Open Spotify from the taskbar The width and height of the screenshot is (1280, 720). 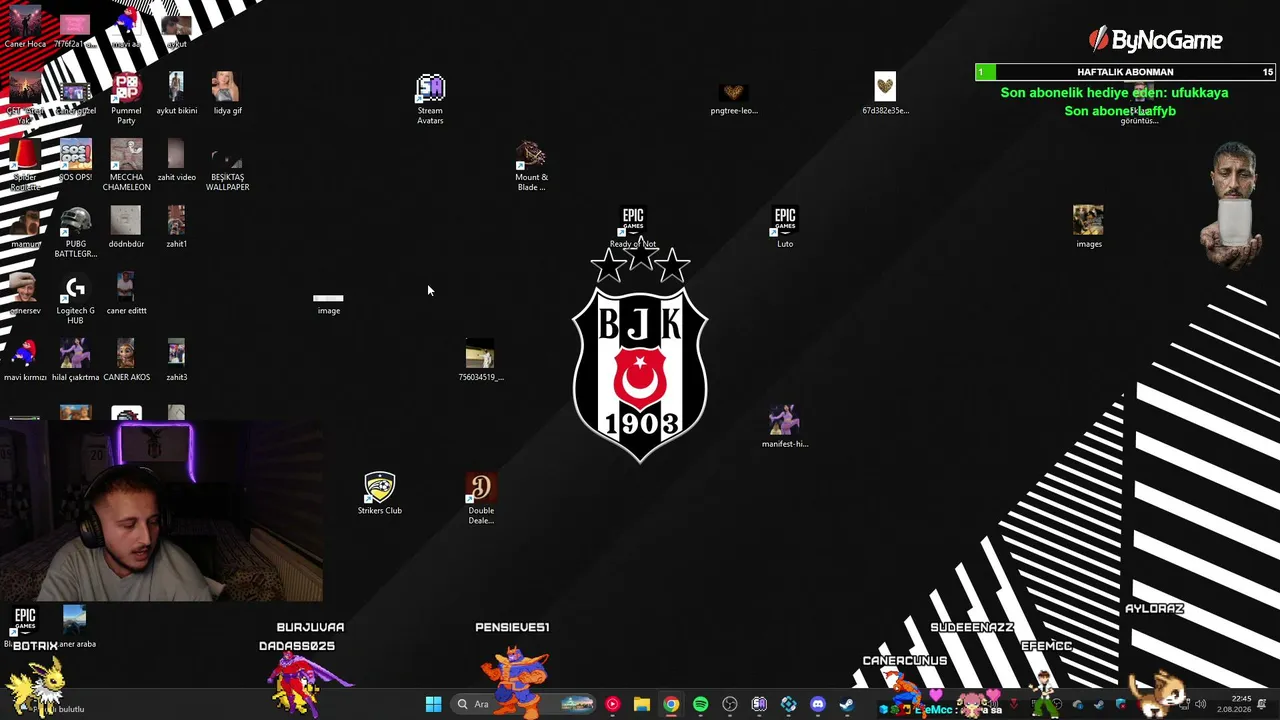[700, 704]
